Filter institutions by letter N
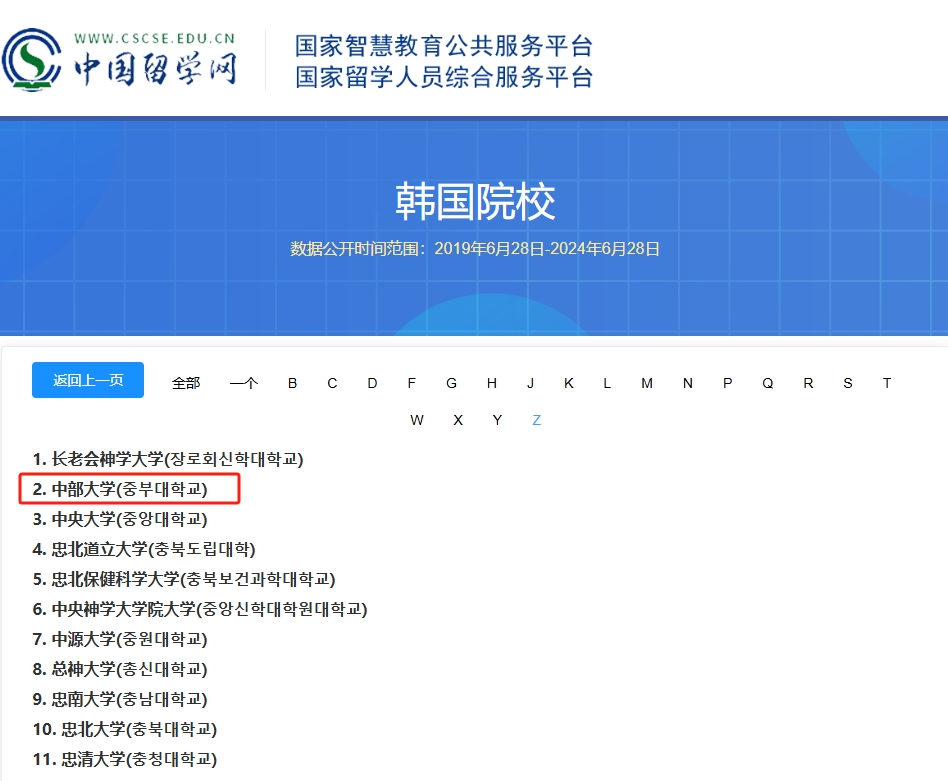Image resolution: width=948 pixels, height=781 pixels. [x=688, y=383]
